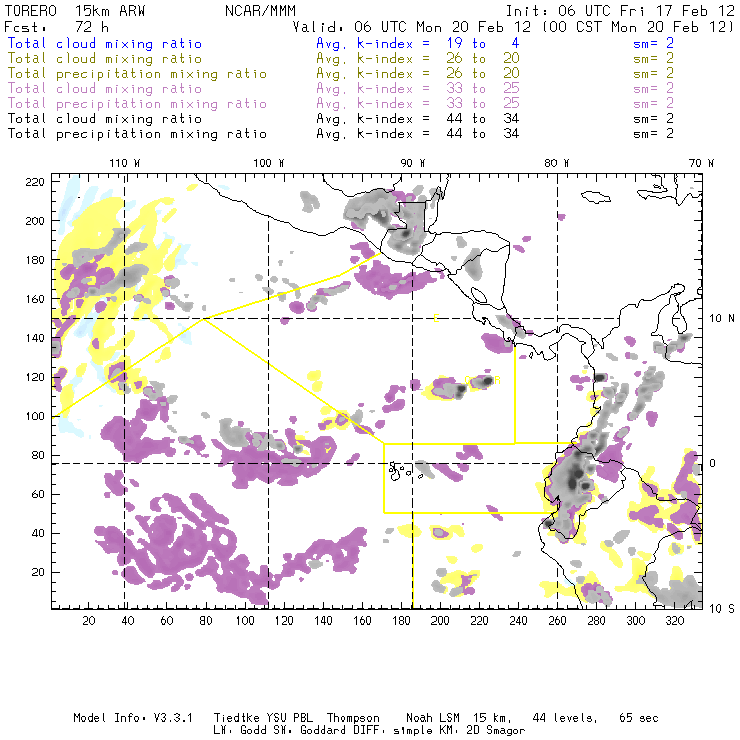Click the '70 W' longitude label
The height and width of the screenshot is (740, 740).
point(701,163)
